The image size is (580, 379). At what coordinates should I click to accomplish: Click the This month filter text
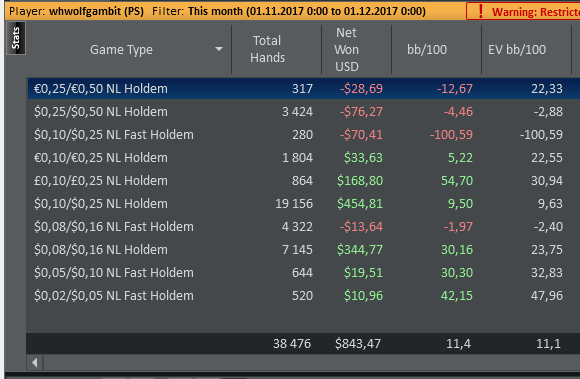point(215,11)
